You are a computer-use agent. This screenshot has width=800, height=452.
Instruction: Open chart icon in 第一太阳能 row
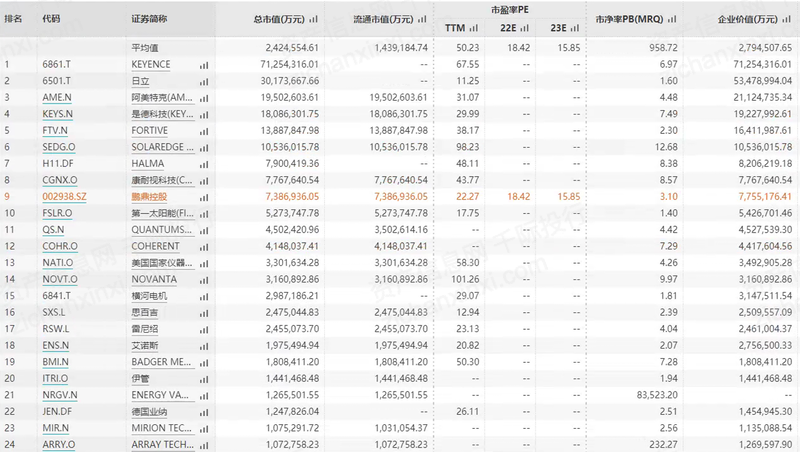pos(204,214)
